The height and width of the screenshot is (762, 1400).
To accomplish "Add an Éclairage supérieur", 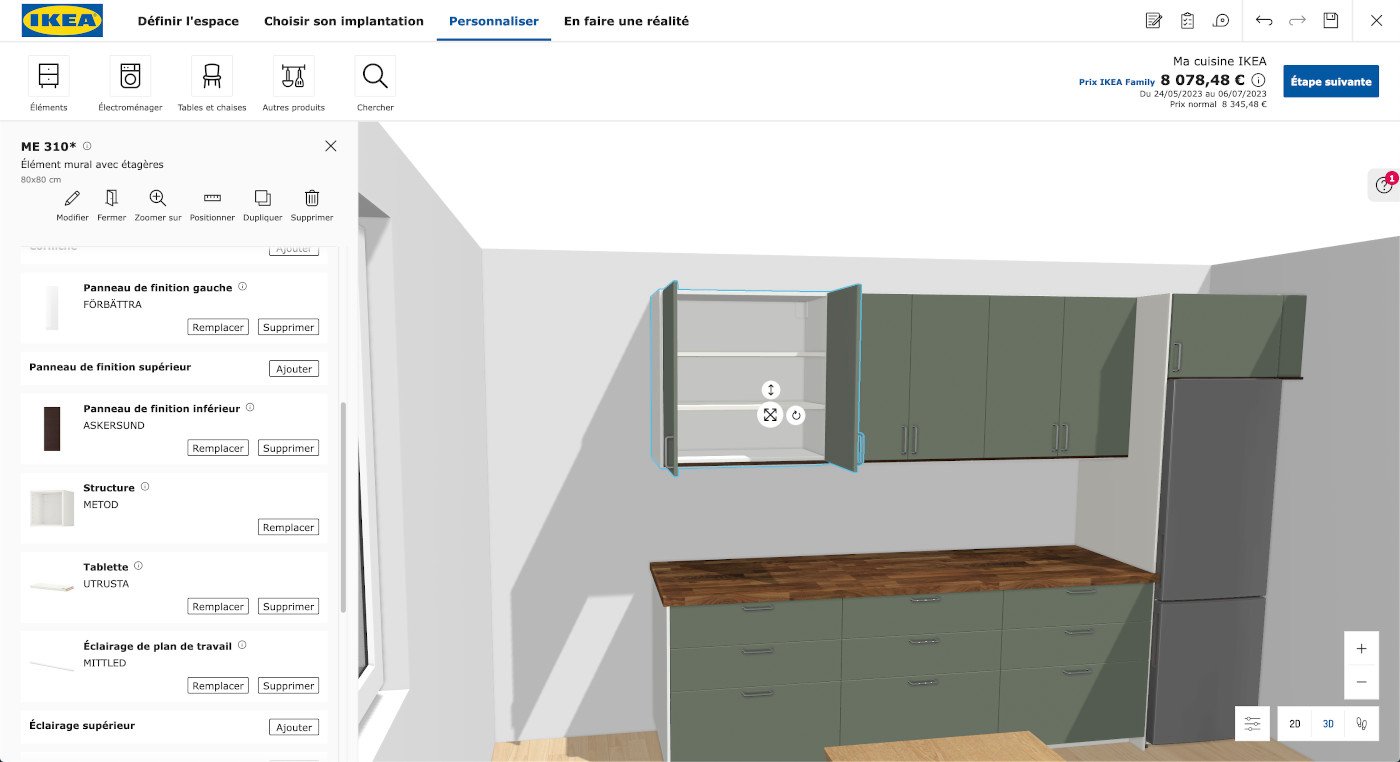I will pos(294,727).
